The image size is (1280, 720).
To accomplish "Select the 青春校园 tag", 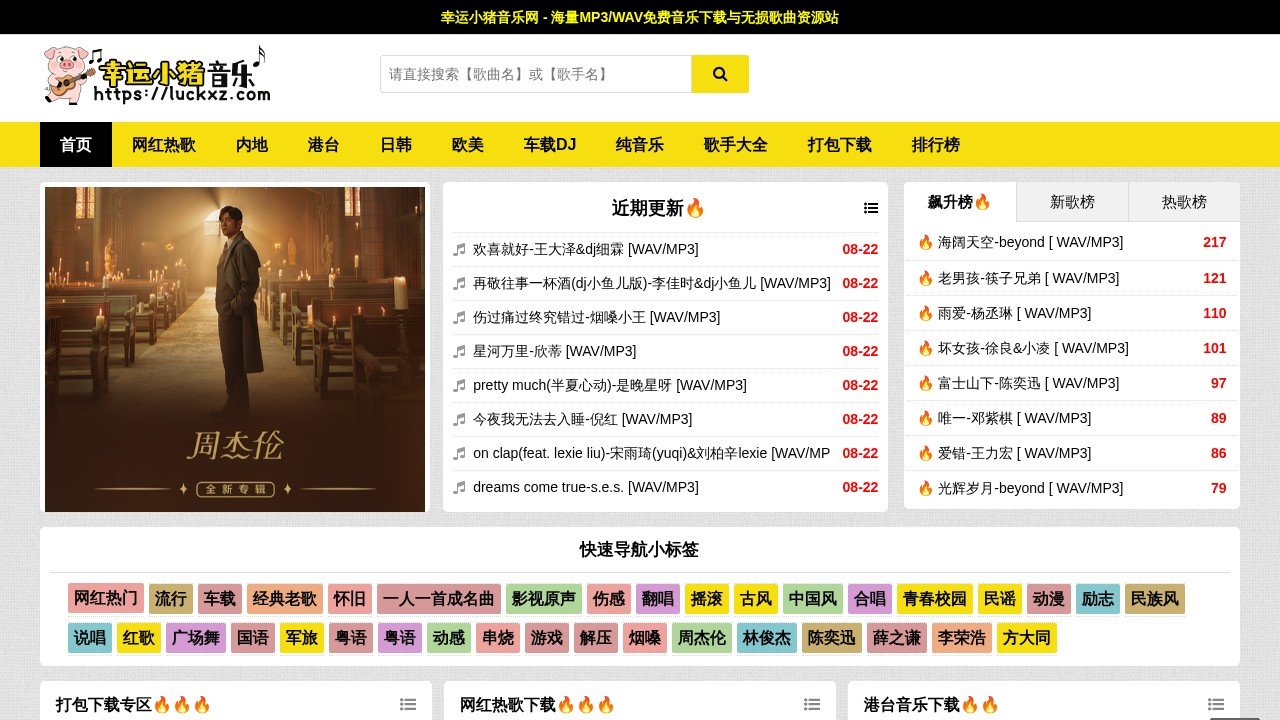I will point(935,599).
